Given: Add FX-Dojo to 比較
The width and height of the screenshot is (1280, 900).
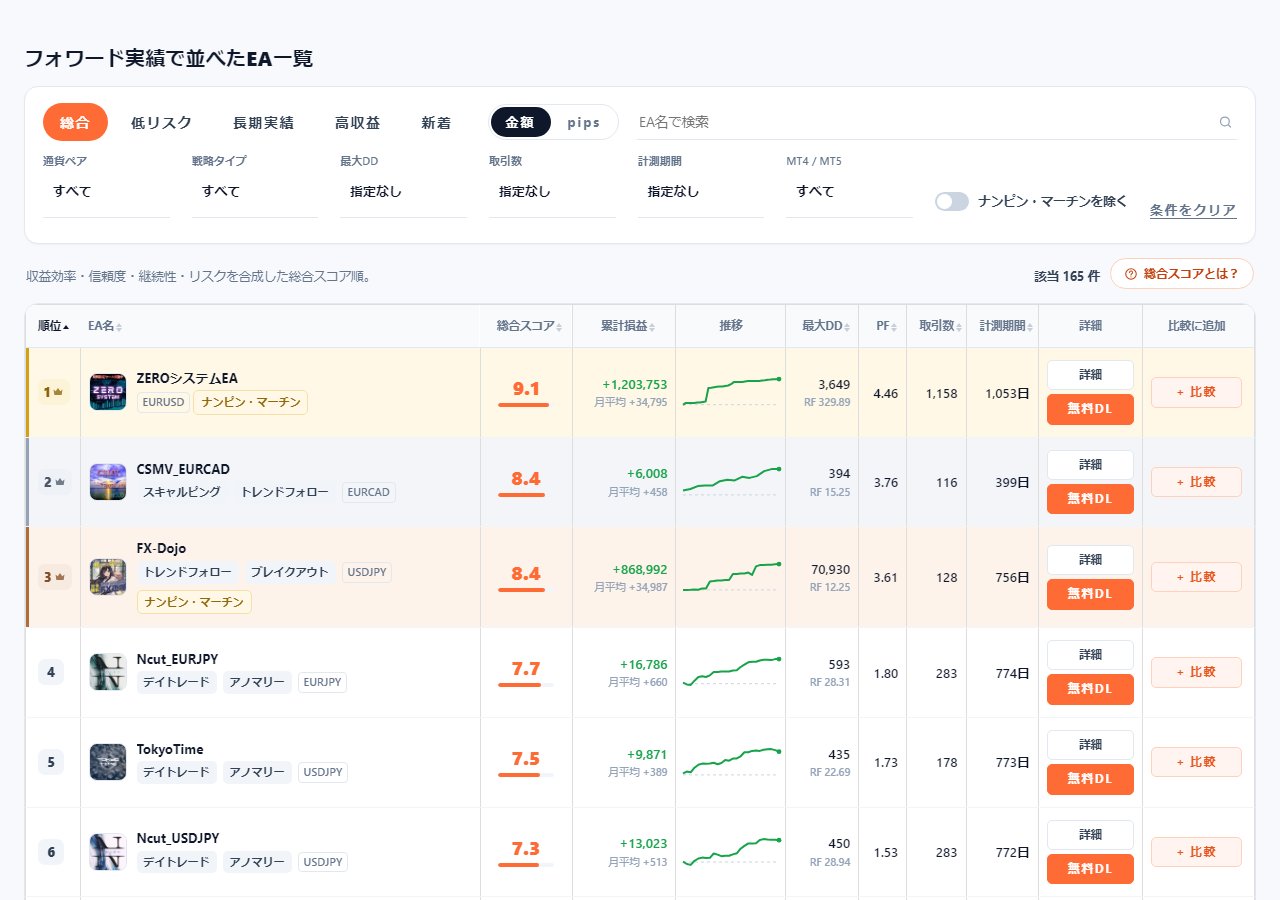Looking at the screenshot, I should pos(1196,577).
